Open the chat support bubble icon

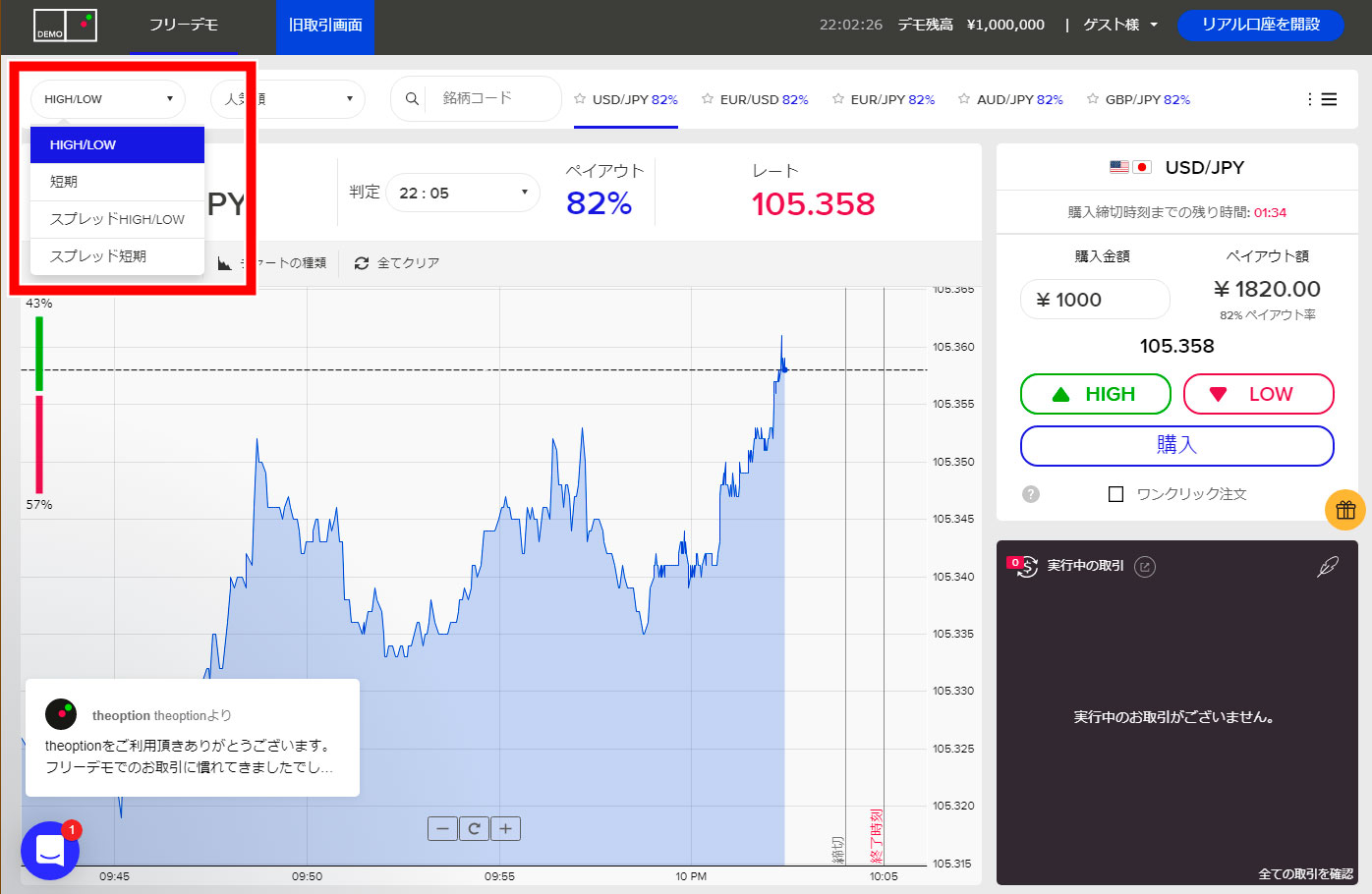50,851
